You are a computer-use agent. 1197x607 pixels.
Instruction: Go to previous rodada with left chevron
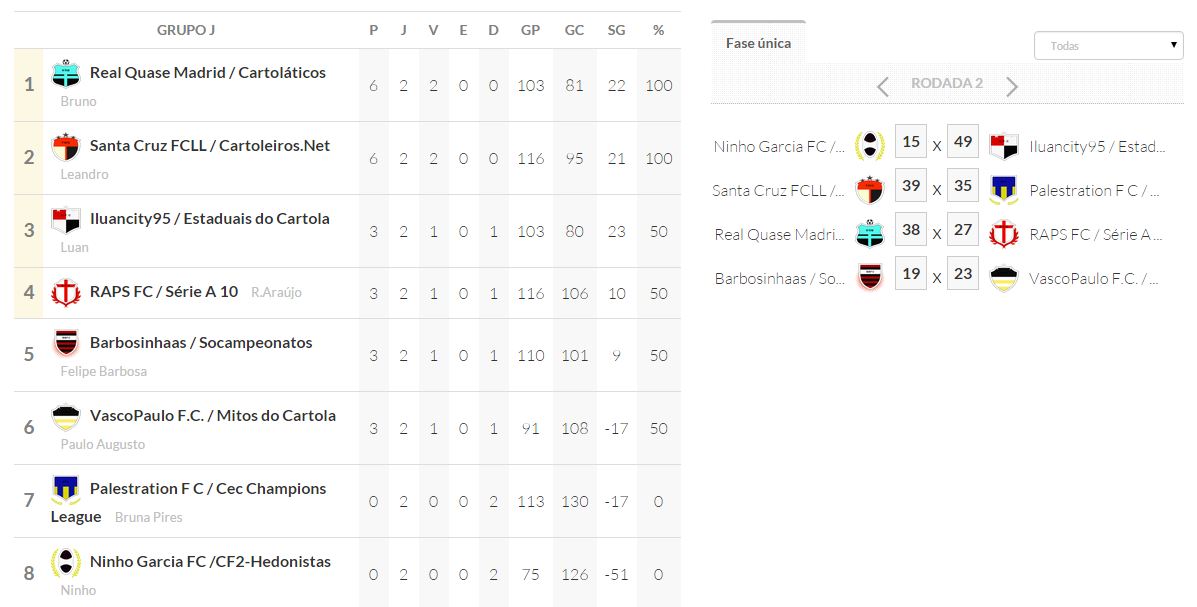[x=882, y=86]
